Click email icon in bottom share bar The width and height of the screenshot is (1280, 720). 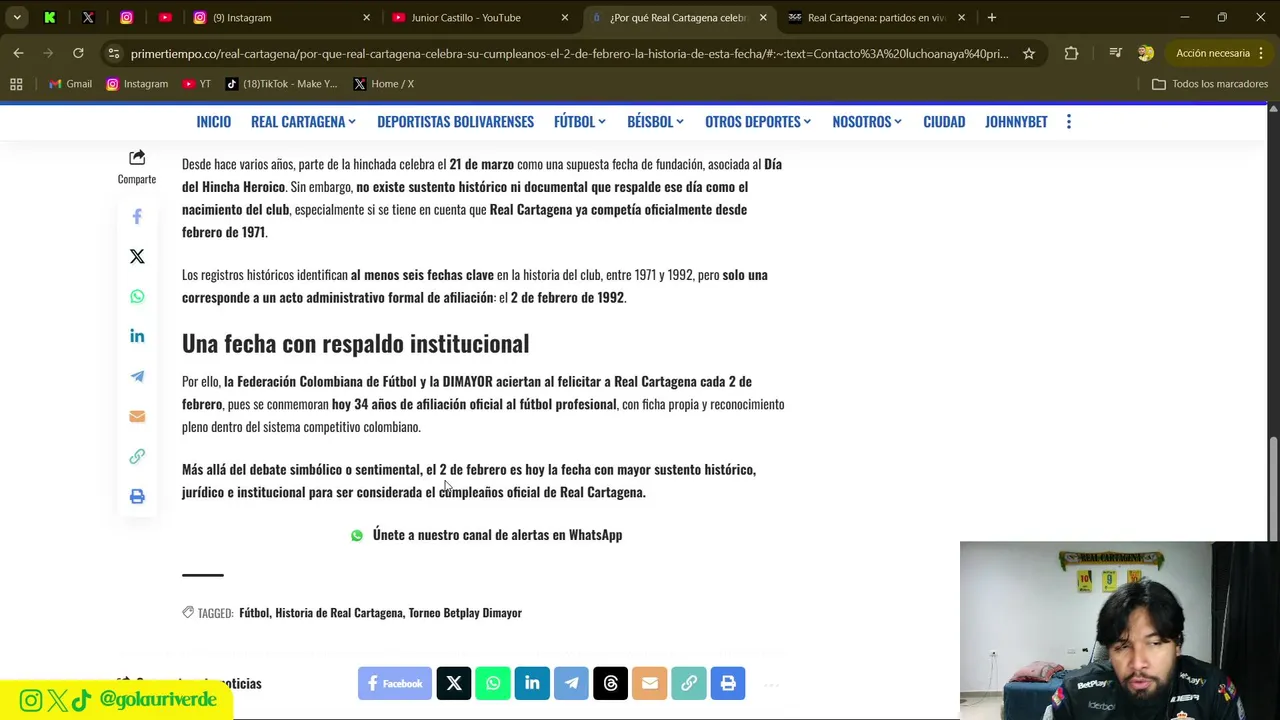pyautogui.click(x=649, y=683)
